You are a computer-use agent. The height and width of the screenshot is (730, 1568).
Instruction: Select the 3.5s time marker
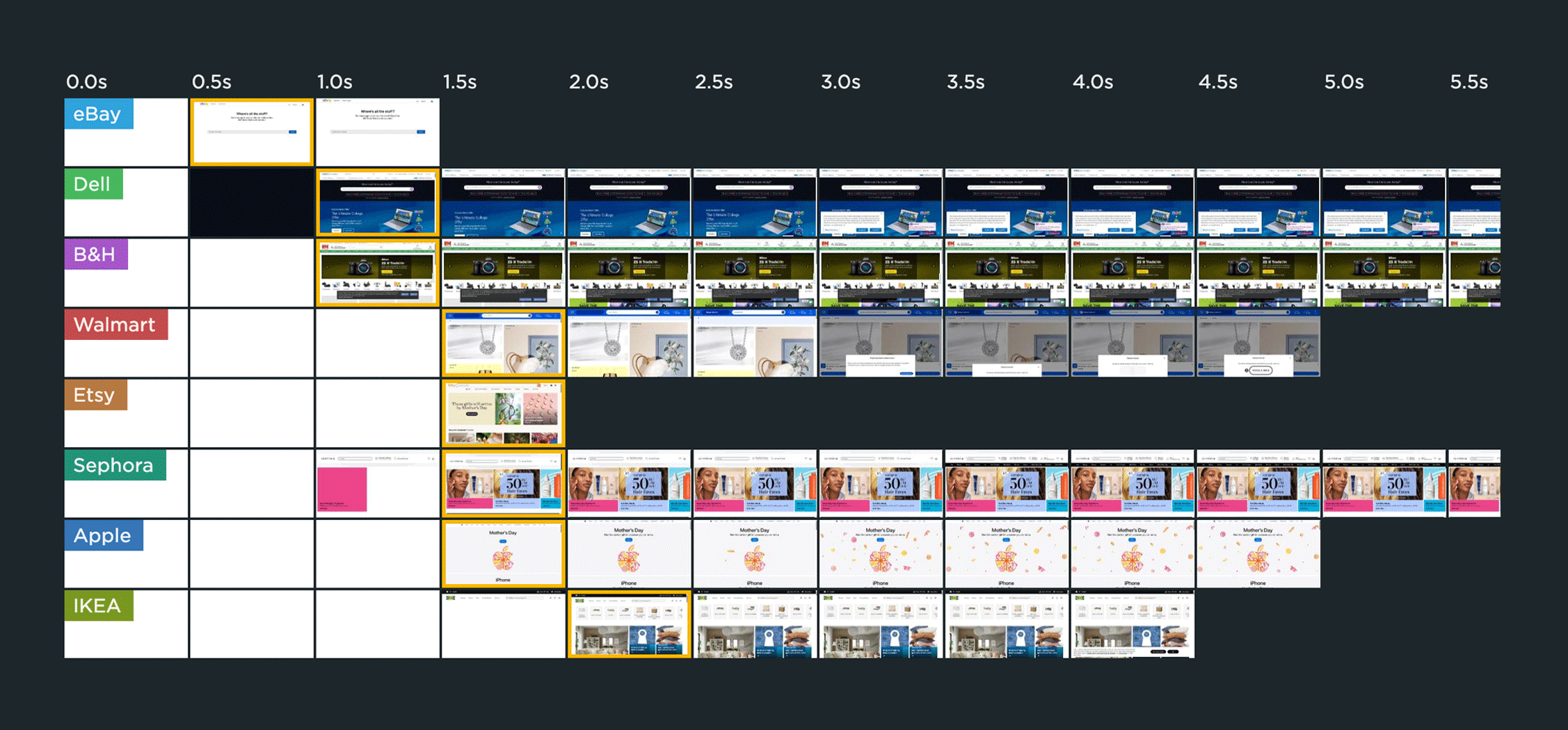click(x=966, y=82)
